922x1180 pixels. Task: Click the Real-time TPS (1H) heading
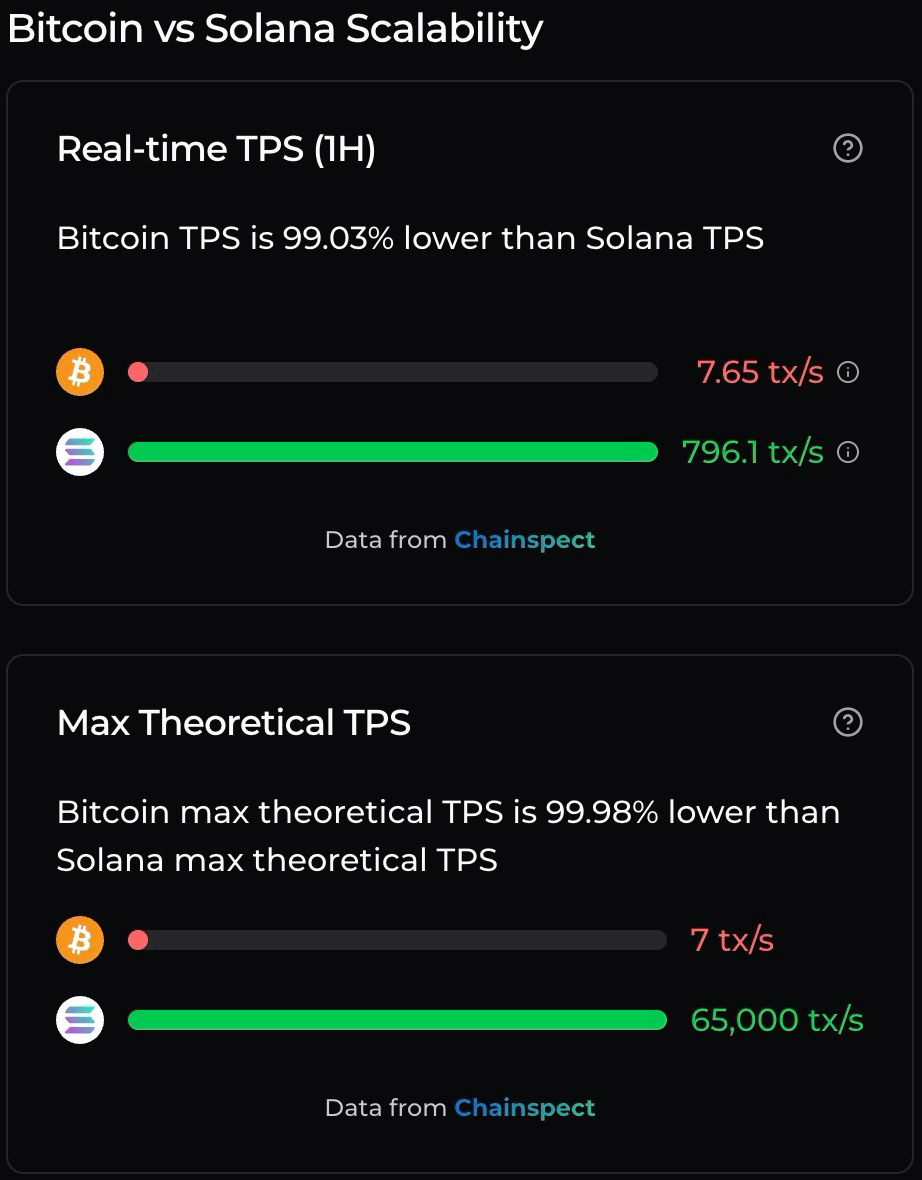click(216, 149)
